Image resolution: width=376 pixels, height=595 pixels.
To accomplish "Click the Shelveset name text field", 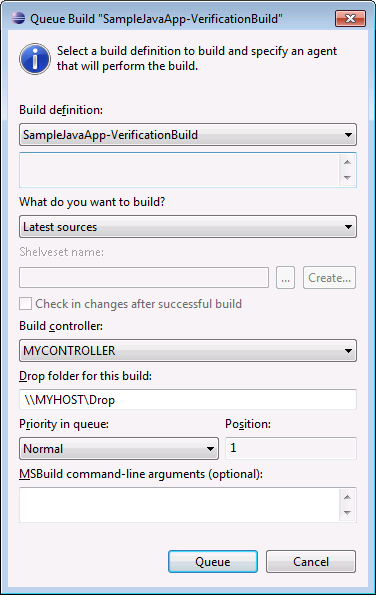I will pyautogui.click(x=144, y=277).
